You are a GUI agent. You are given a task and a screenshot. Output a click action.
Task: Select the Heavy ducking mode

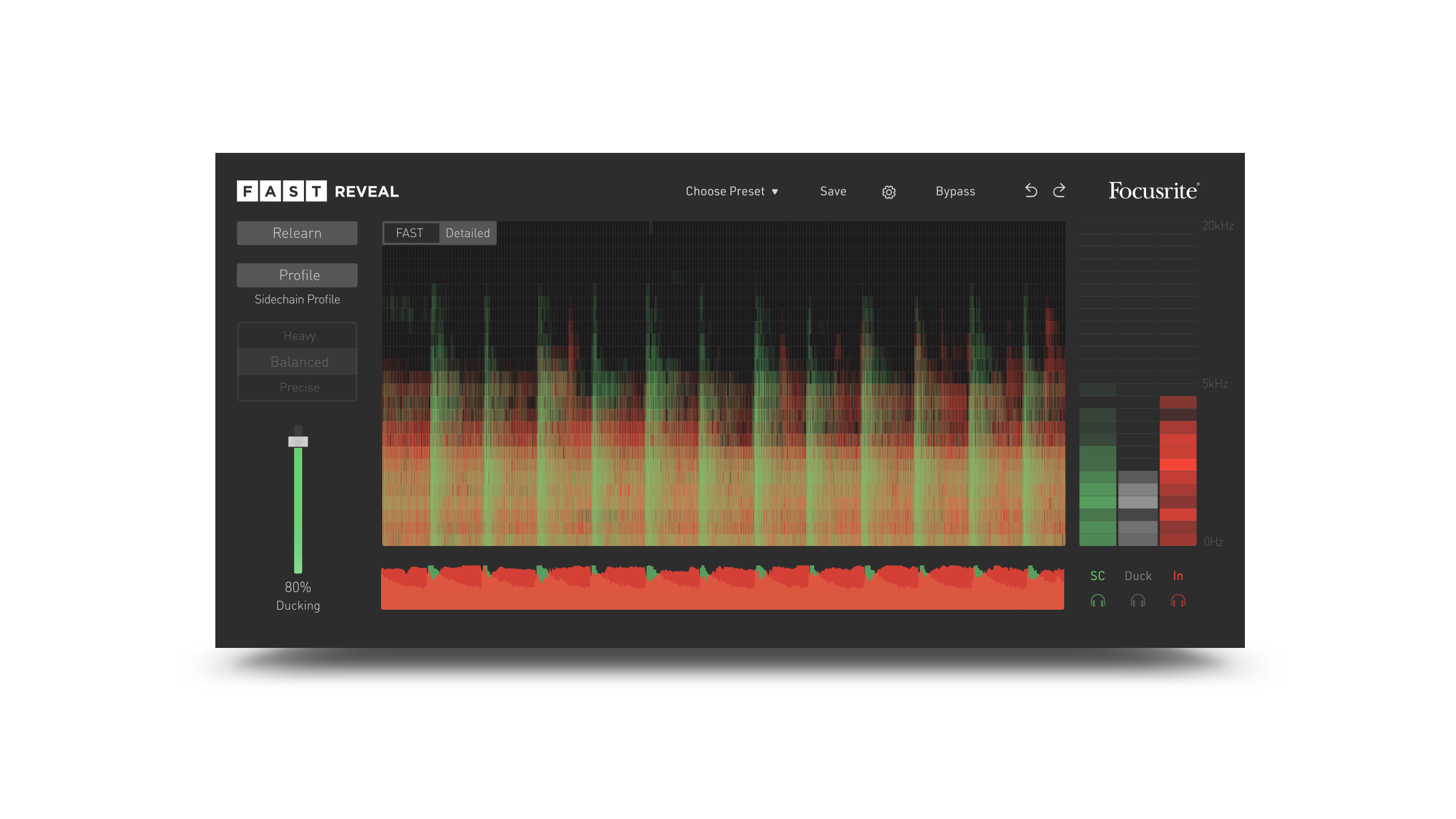tap(299, 335)
